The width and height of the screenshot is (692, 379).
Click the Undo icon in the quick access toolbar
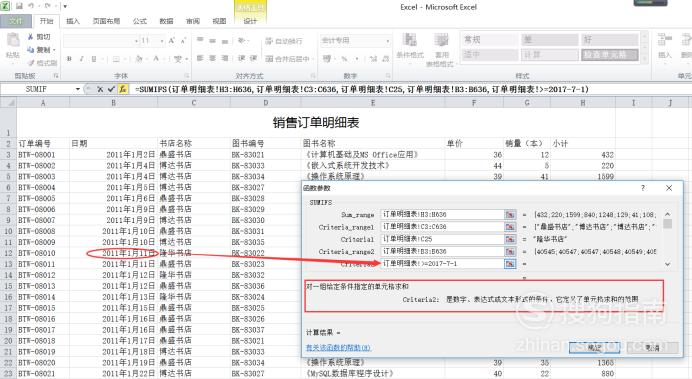31,6
